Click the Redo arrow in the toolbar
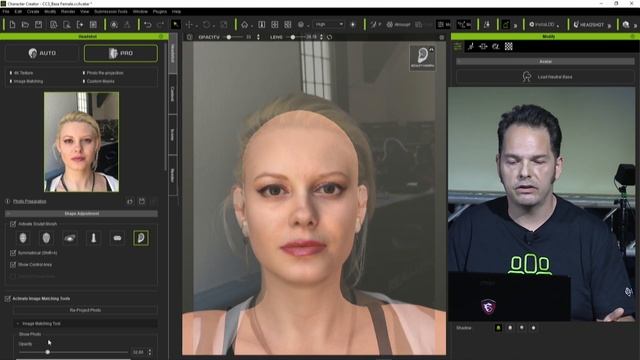640x360 pixels. [160, 25]
